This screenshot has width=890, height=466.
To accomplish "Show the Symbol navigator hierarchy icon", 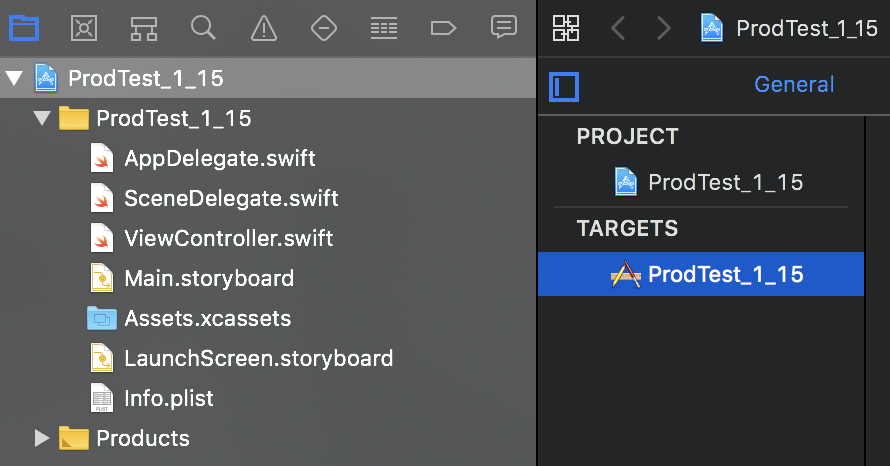I will [x=144, y=28].
